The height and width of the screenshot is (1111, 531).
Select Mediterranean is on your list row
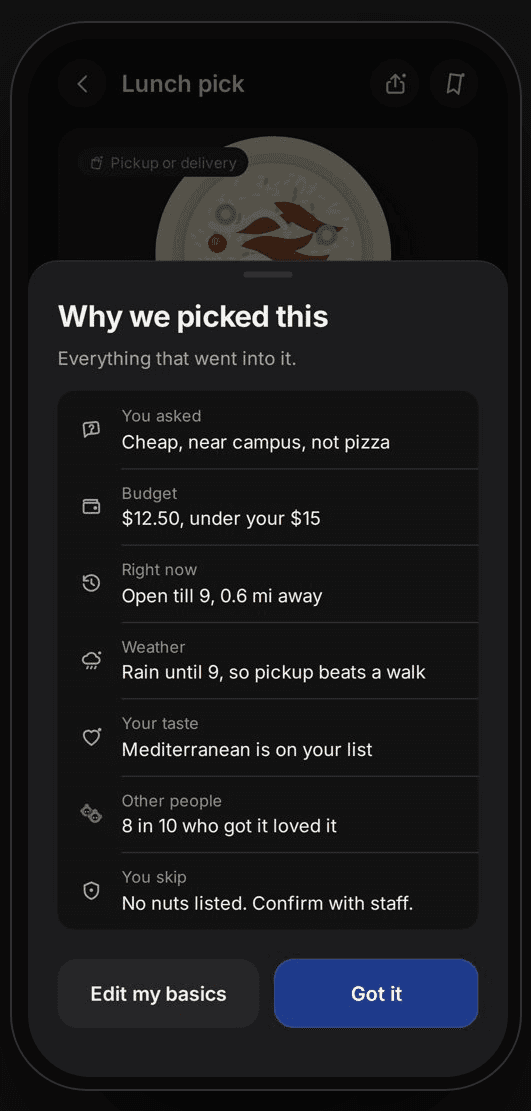tap(268, 738)
